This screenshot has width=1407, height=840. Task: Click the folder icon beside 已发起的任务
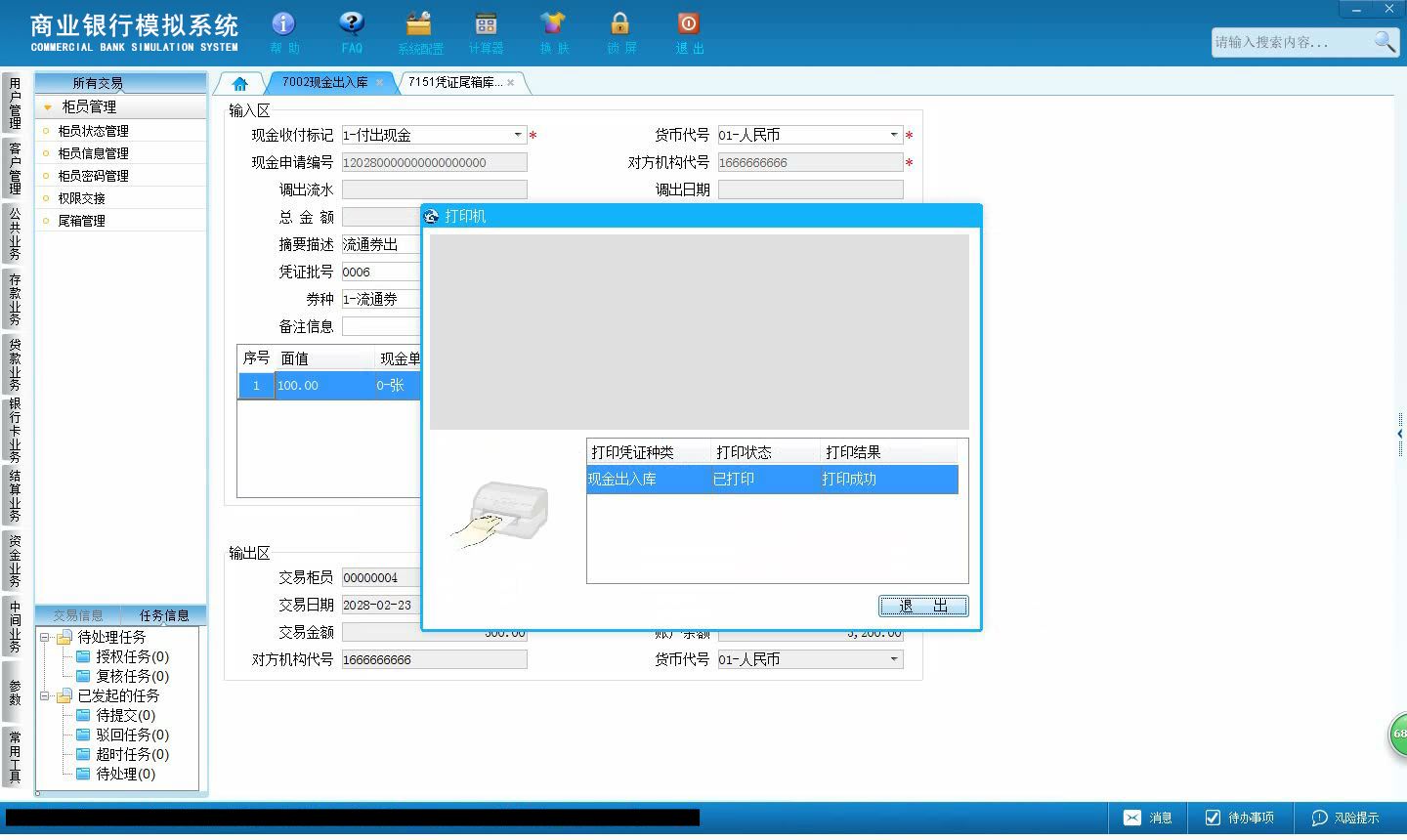[64, 695]
